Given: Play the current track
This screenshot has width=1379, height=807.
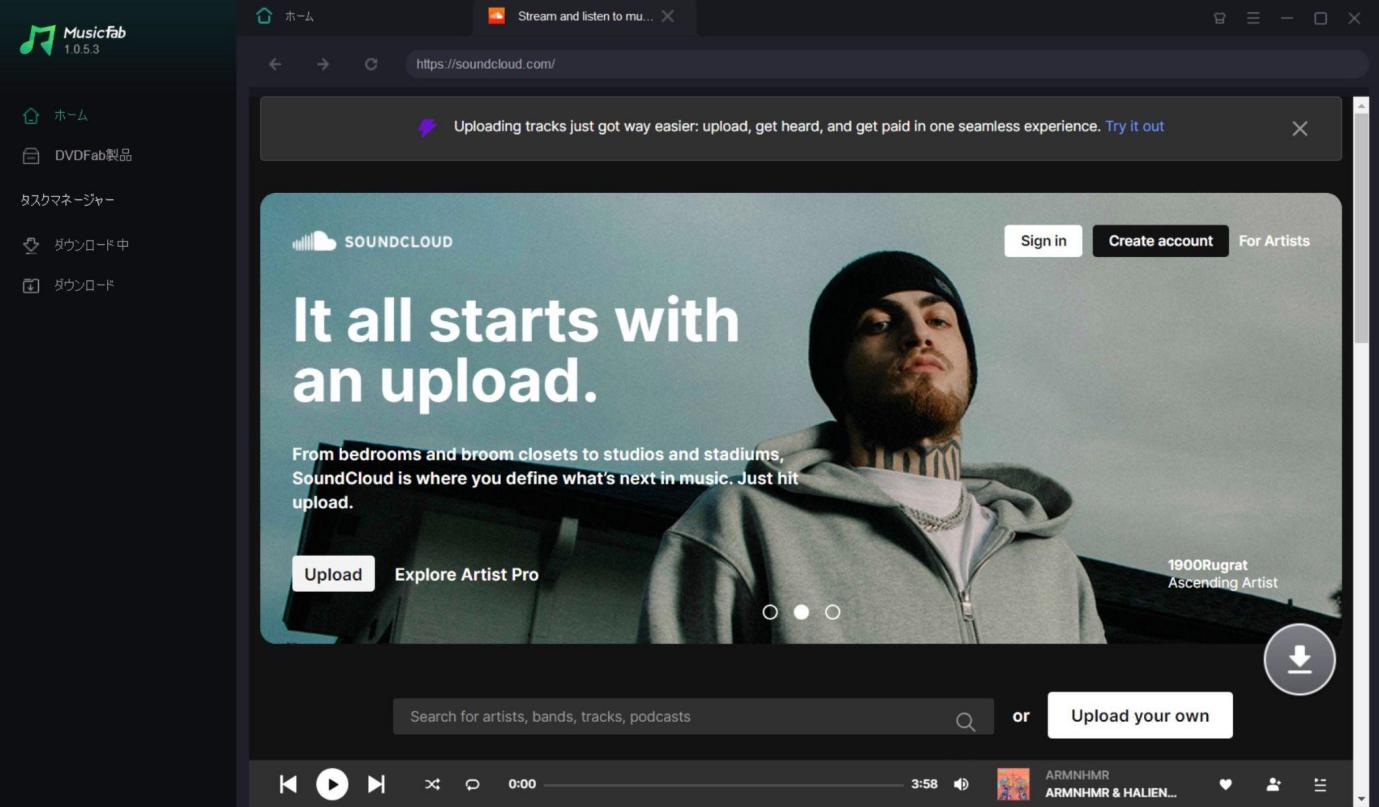Looking at the screenshot, I should [332, 784].
